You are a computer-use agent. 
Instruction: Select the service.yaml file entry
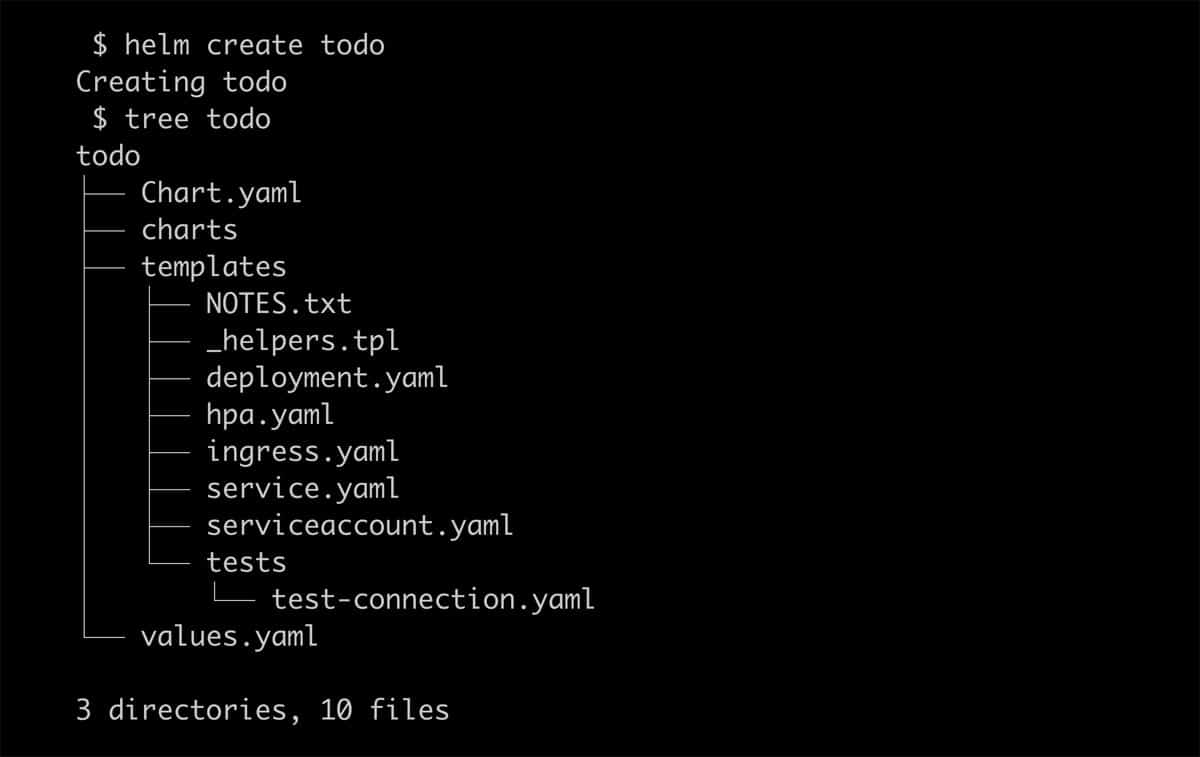(303, 488)
